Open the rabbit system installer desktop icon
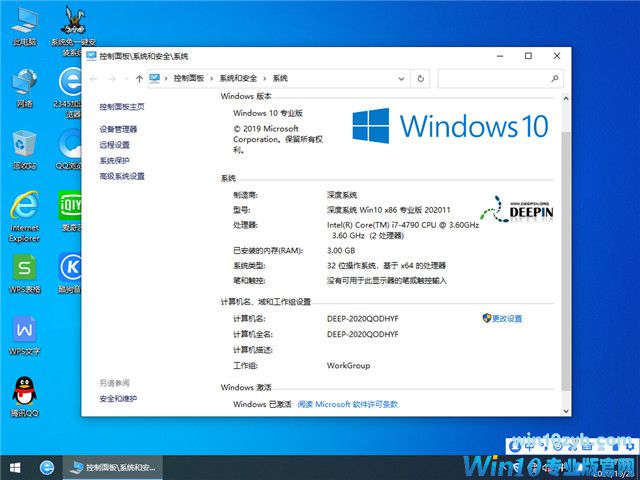 pyautogui.click(x=73, y=31)
